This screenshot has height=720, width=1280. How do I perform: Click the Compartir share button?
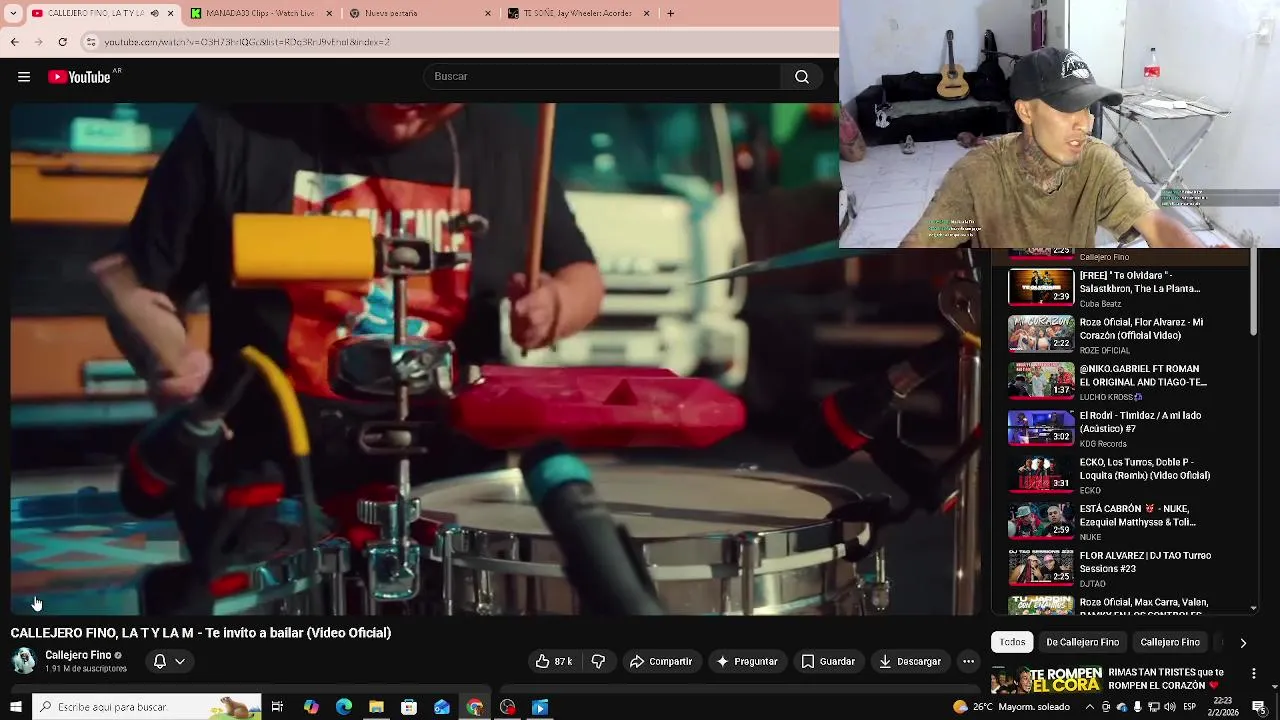[661, 661]
